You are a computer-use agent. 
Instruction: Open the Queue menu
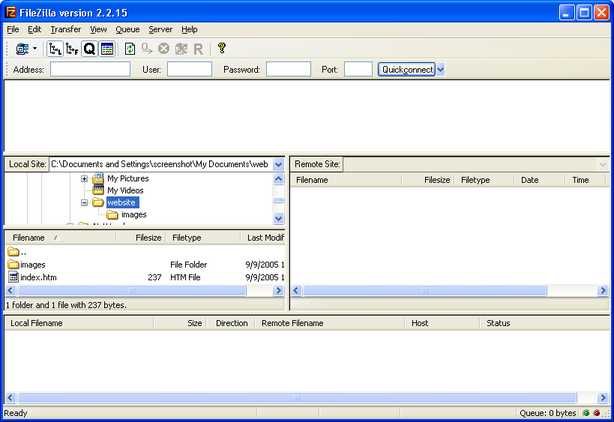click(128, 29)
